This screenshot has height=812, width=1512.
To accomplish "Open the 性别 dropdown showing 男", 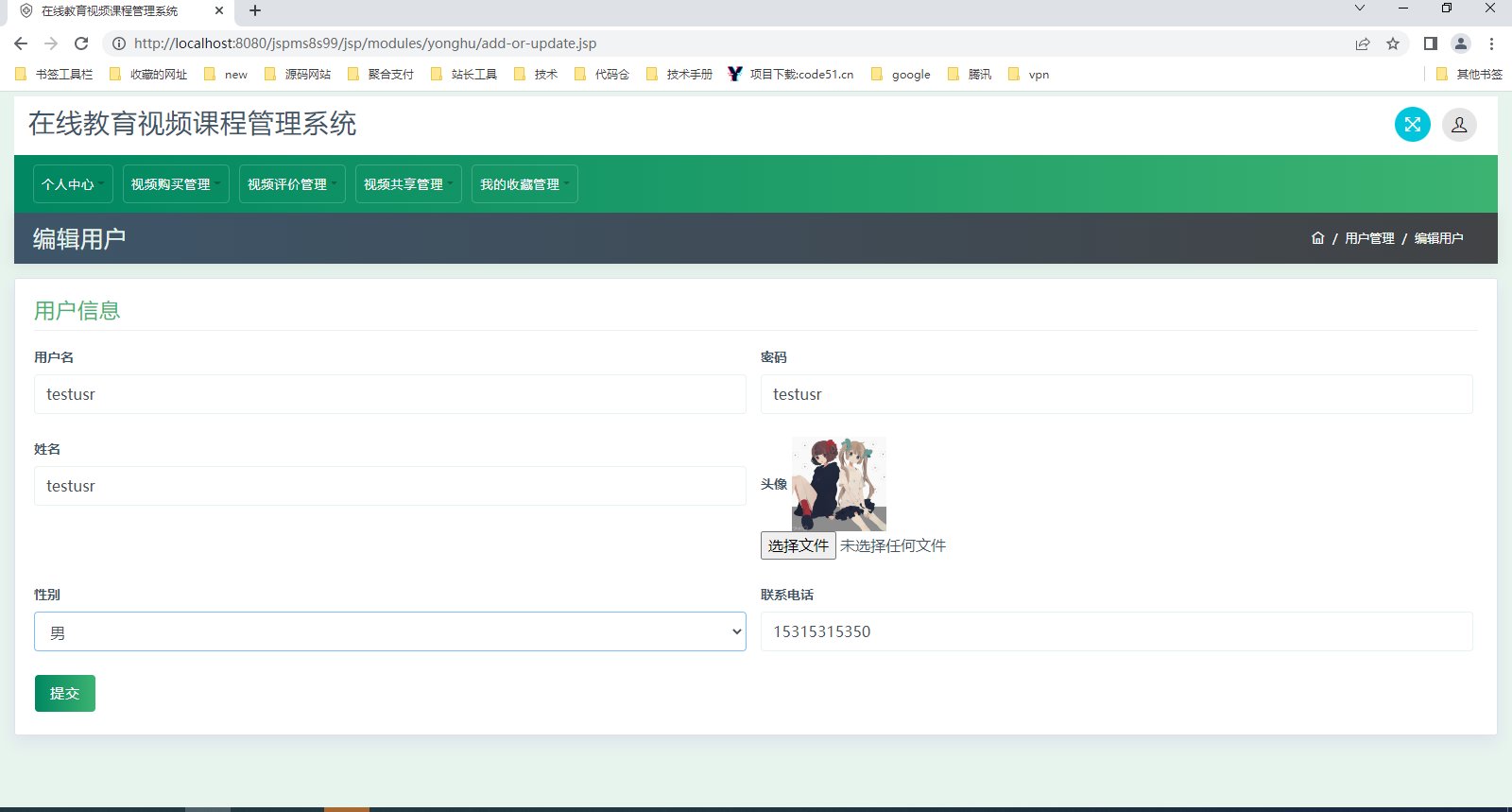I will click(x=390, y=631).
